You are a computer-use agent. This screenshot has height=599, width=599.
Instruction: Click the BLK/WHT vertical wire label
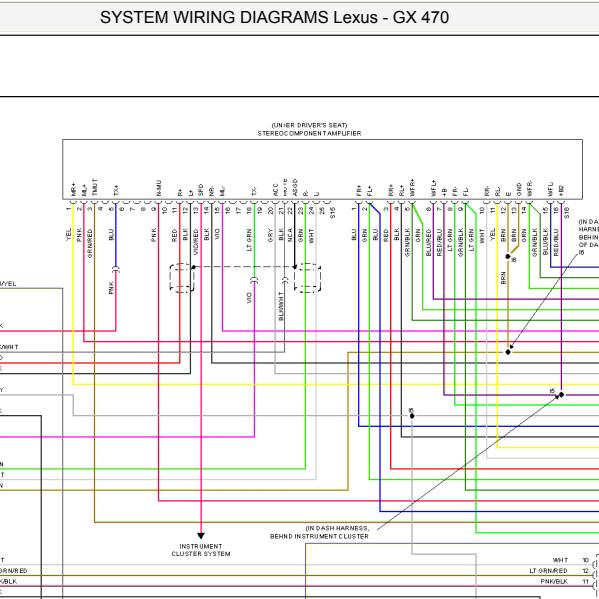click(282, 306)
